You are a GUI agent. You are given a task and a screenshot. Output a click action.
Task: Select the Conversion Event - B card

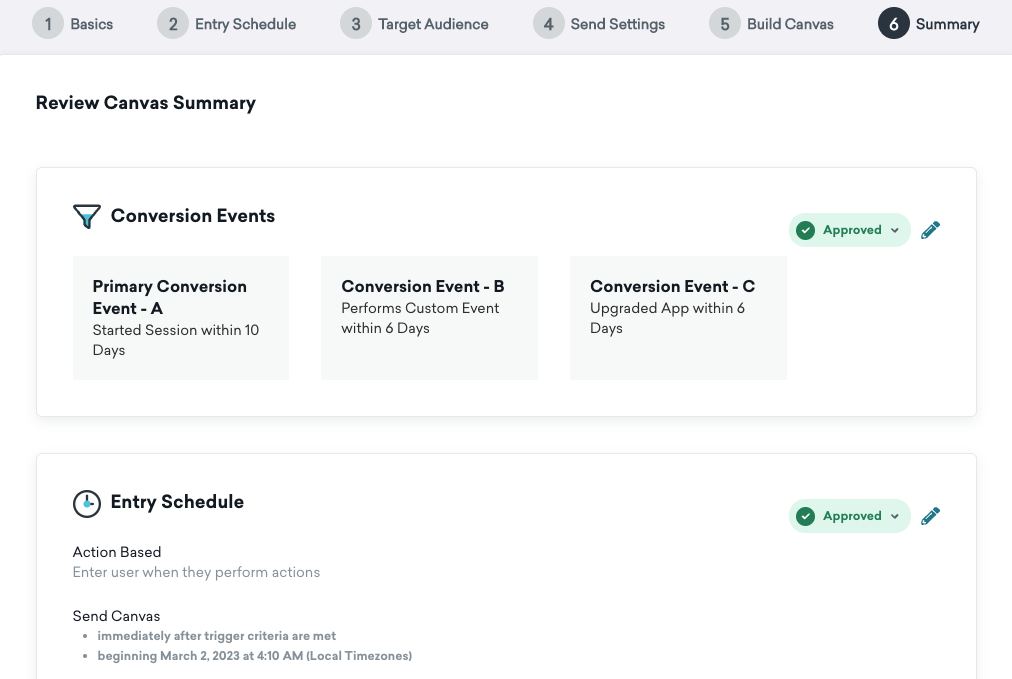429,318
